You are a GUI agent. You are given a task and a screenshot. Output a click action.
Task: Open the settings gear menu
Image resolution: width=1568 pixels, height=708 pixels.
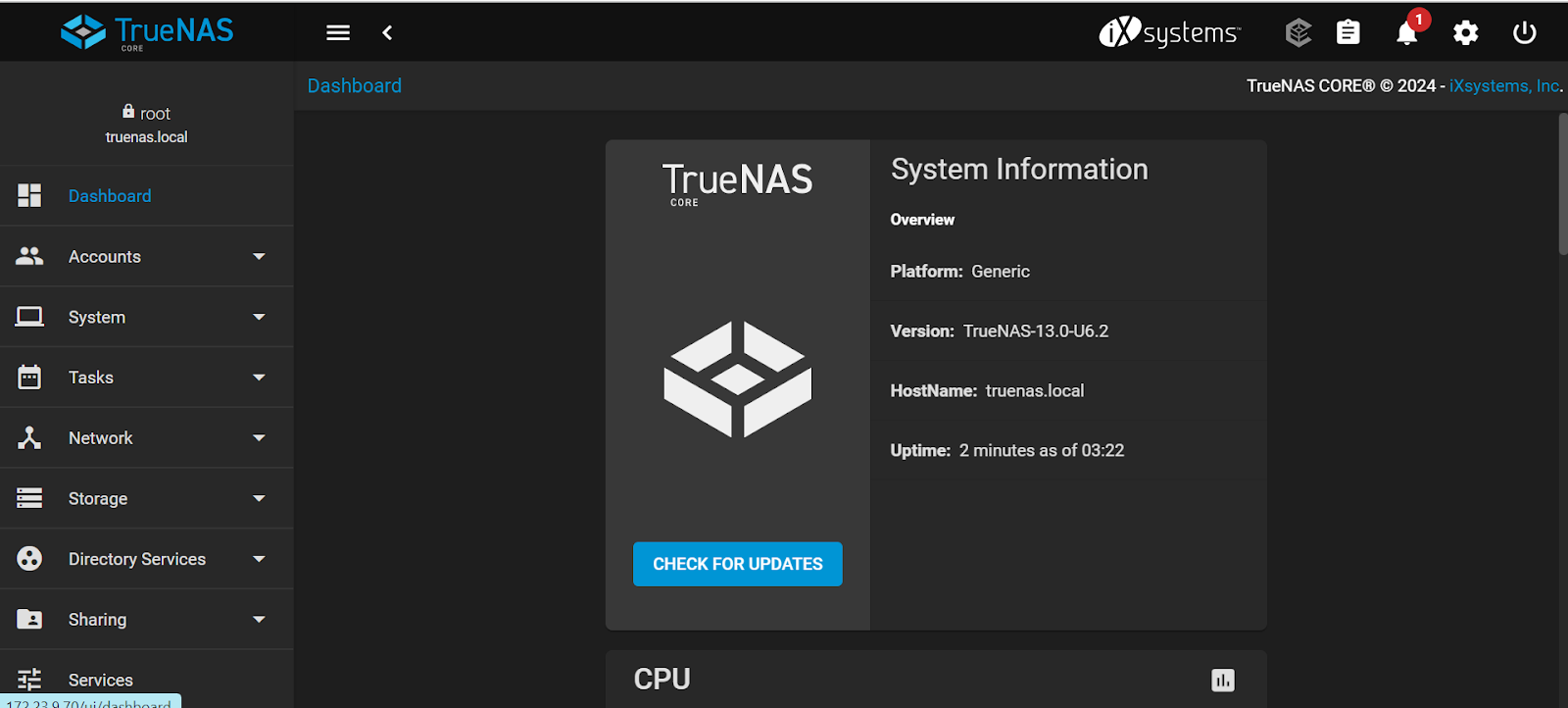[1465, 32]
